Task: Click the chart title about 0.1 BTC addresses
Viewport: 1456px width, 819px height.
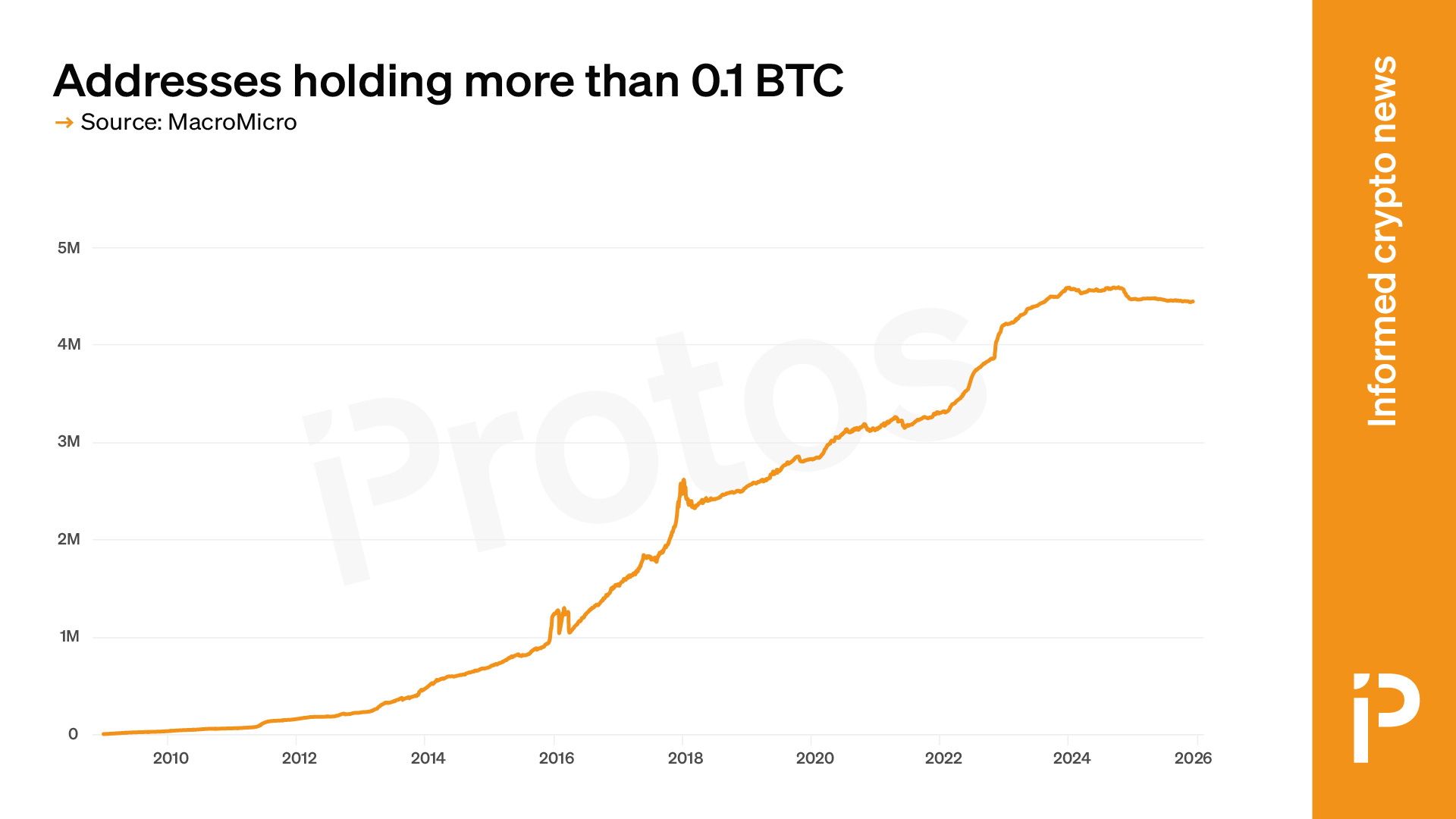Action: pyautogui.click(x=448, y=80)
